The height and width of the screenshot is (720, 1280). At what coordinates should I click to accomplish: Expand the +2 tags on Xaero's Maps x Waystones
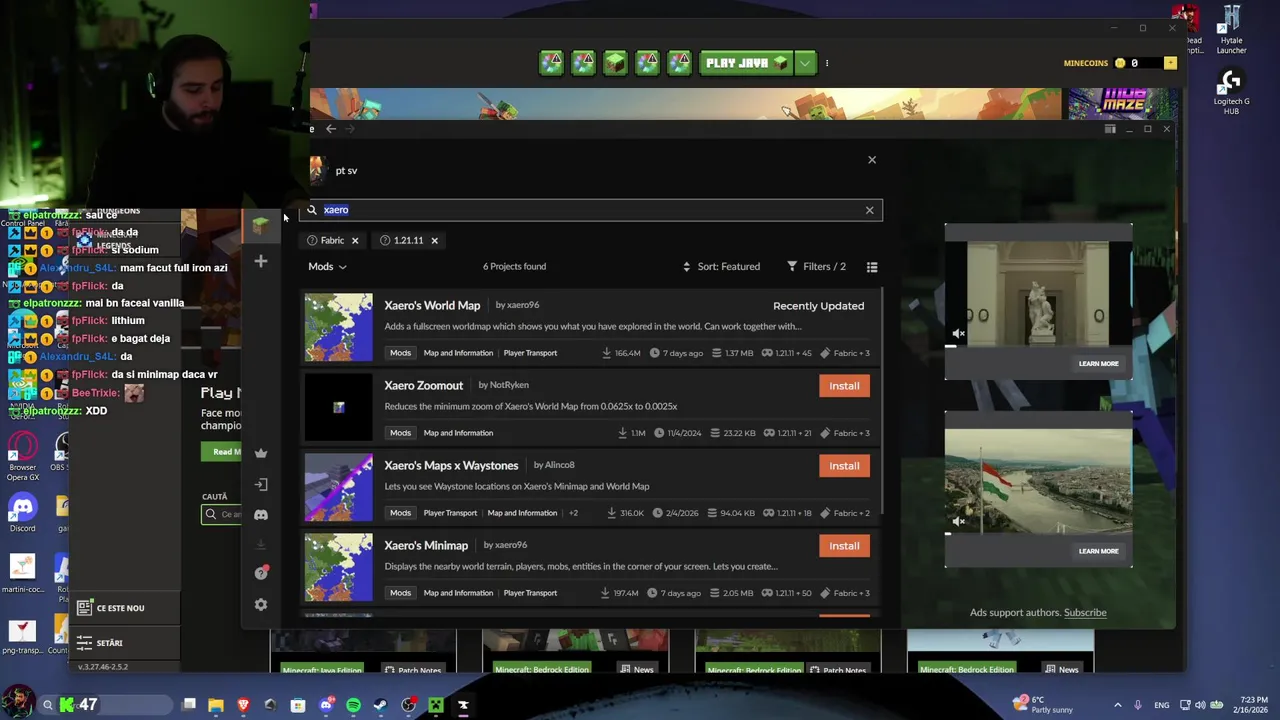pyautogui.click(x=573, y=513)
